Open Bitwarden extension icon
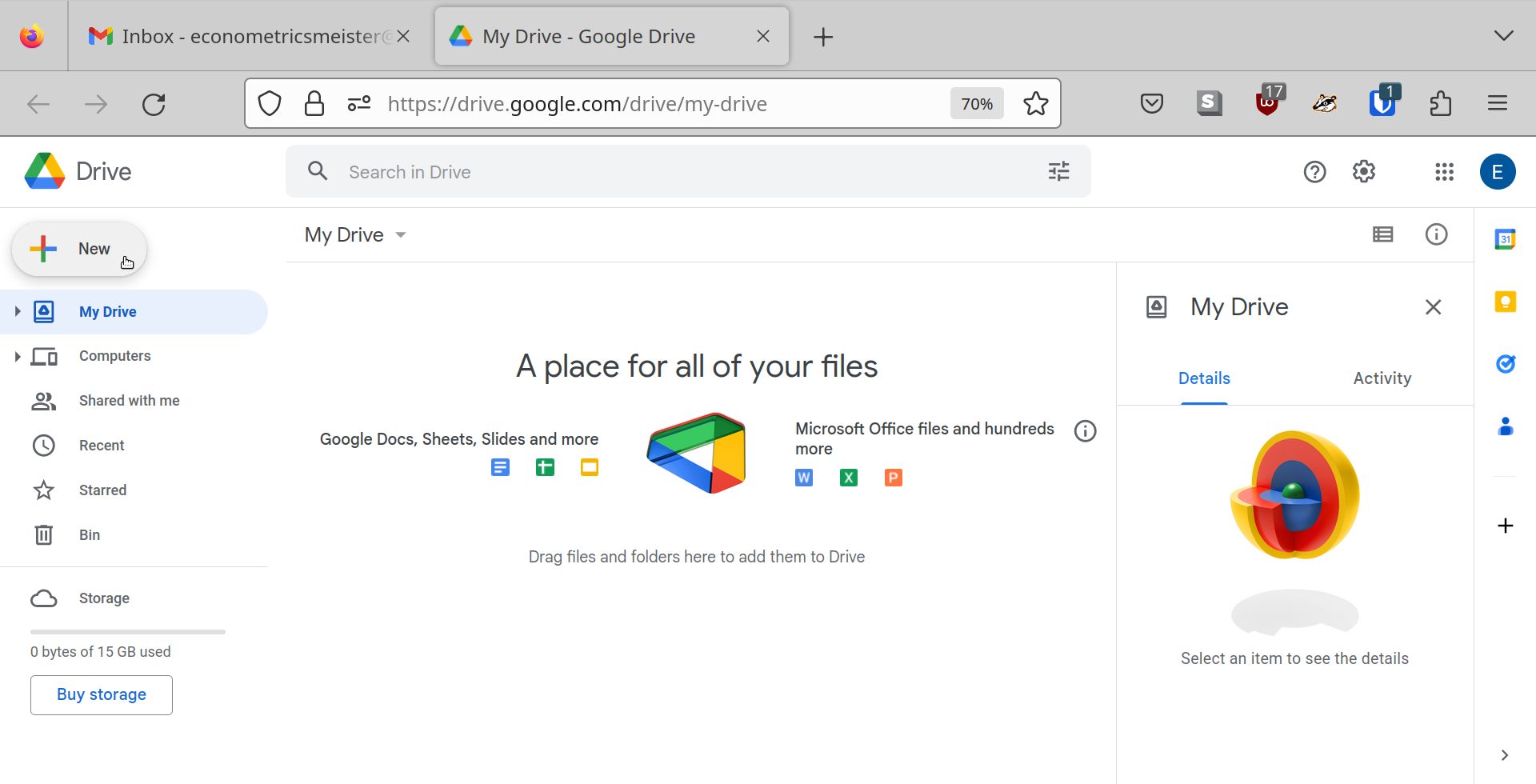 pyautogui.click(x=1384, y=102)
